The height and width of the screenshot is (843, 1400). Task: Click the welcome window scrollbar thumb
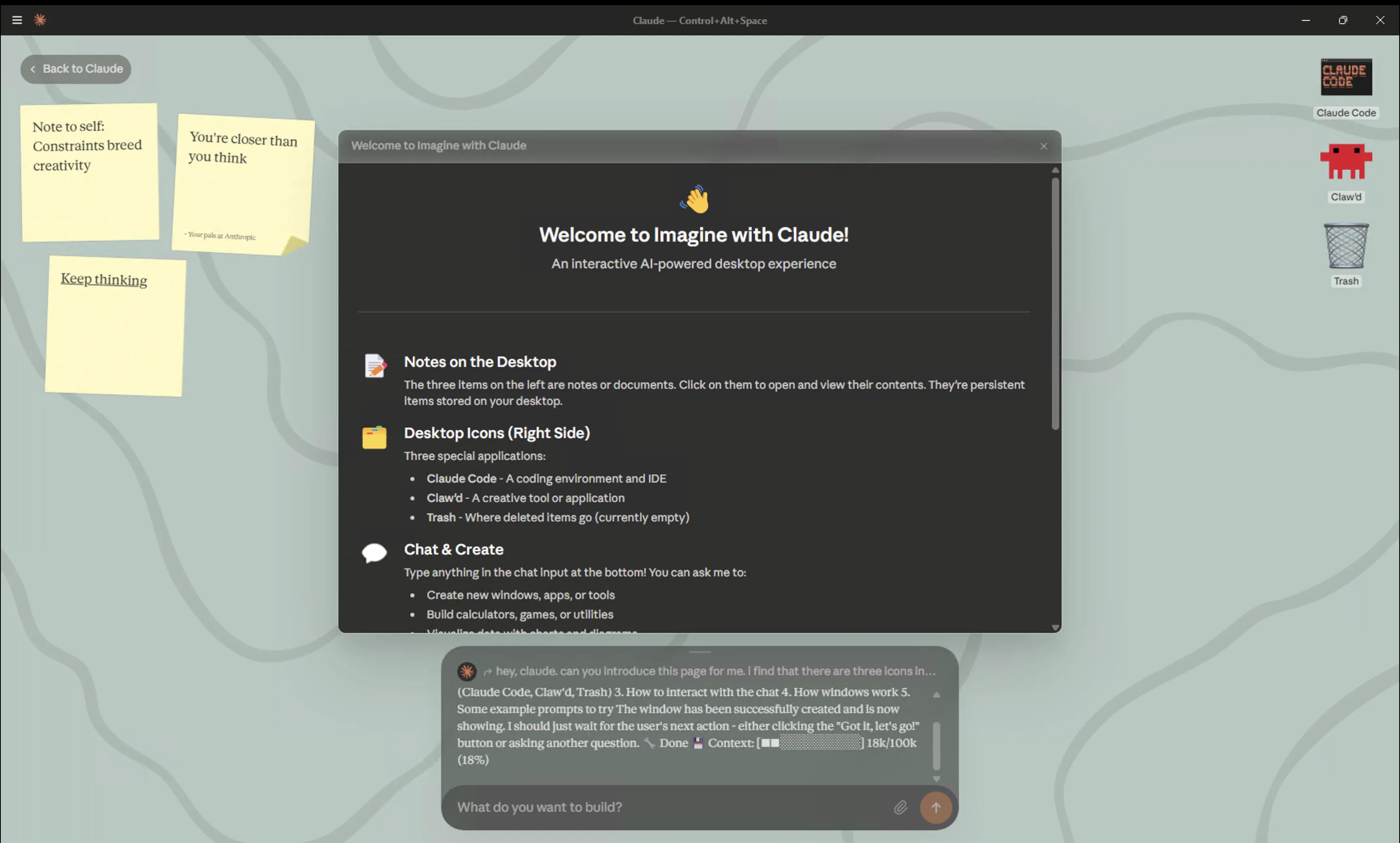1055,303
